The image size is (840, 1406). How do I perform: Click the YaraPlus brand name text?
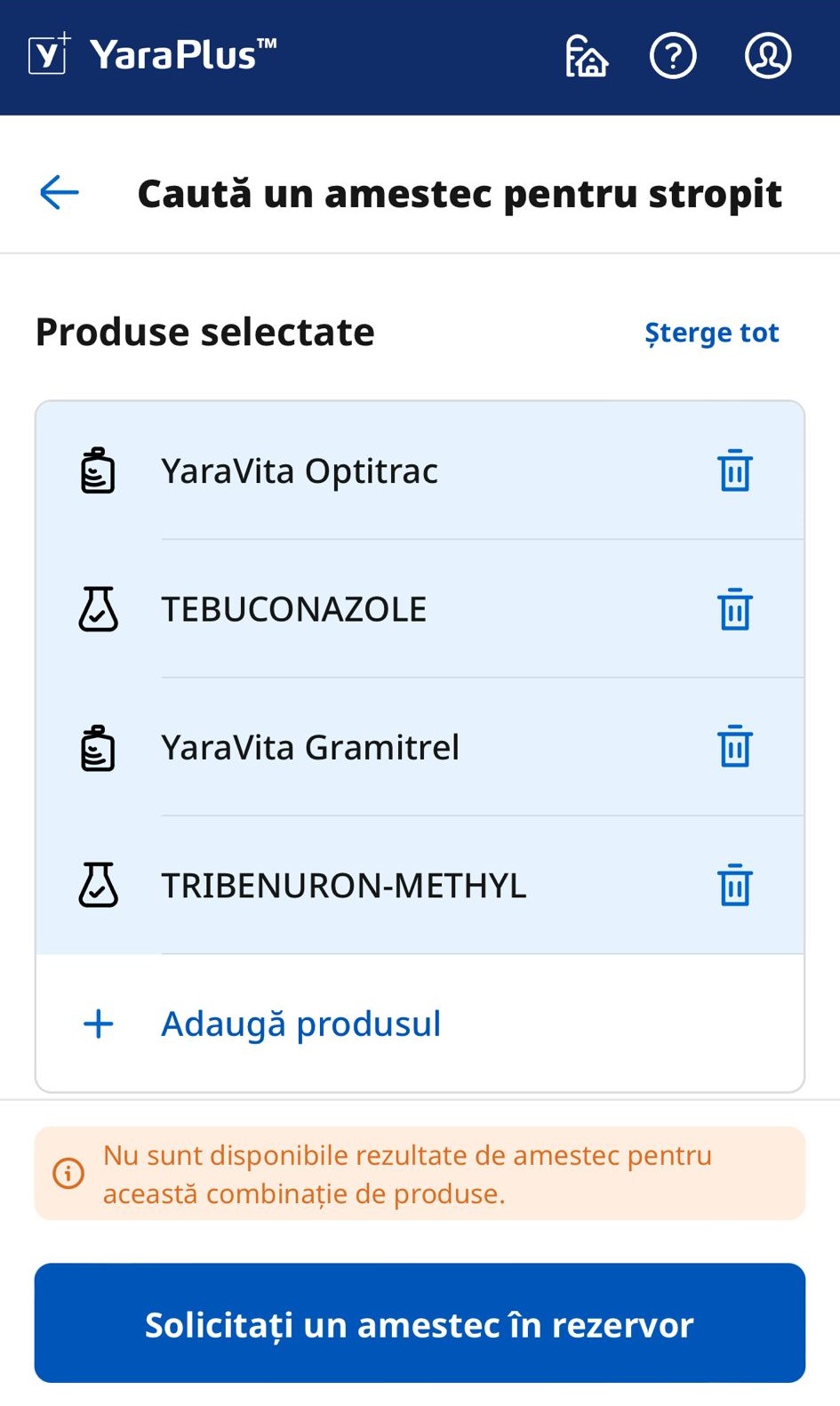182,55
